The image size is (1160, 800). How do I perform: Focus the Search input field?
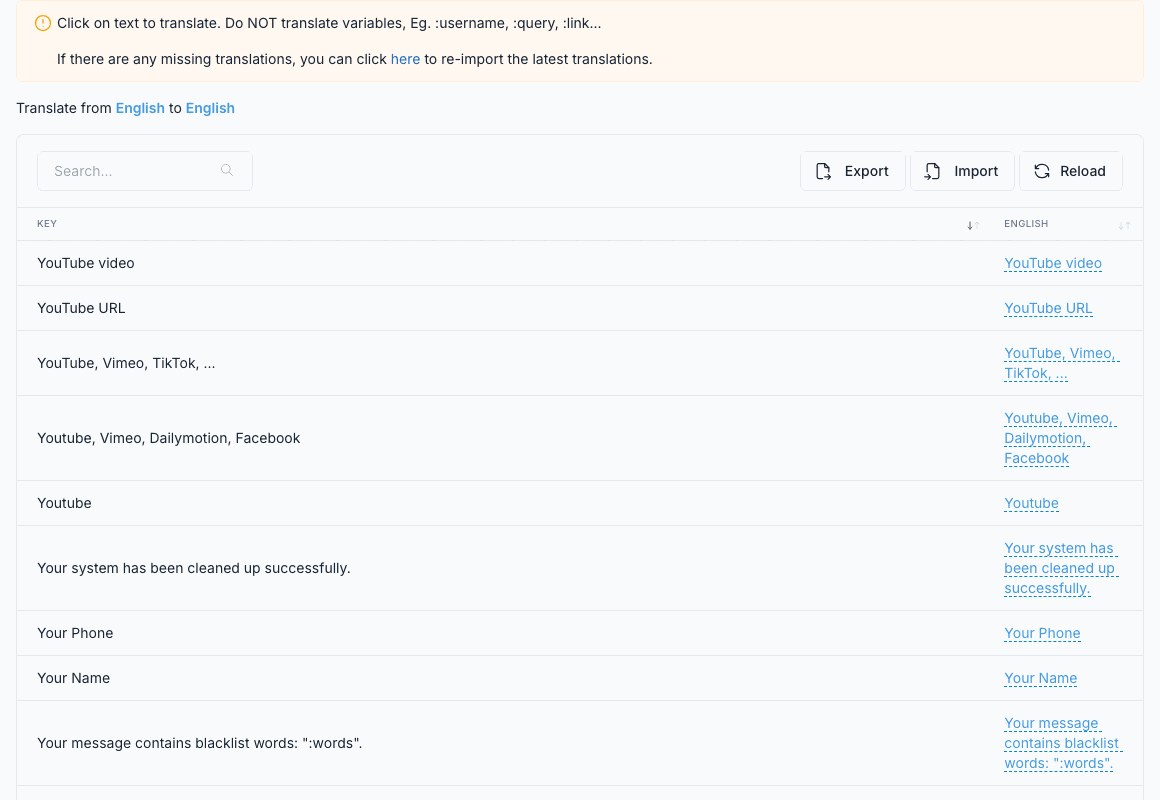[145, 171]
